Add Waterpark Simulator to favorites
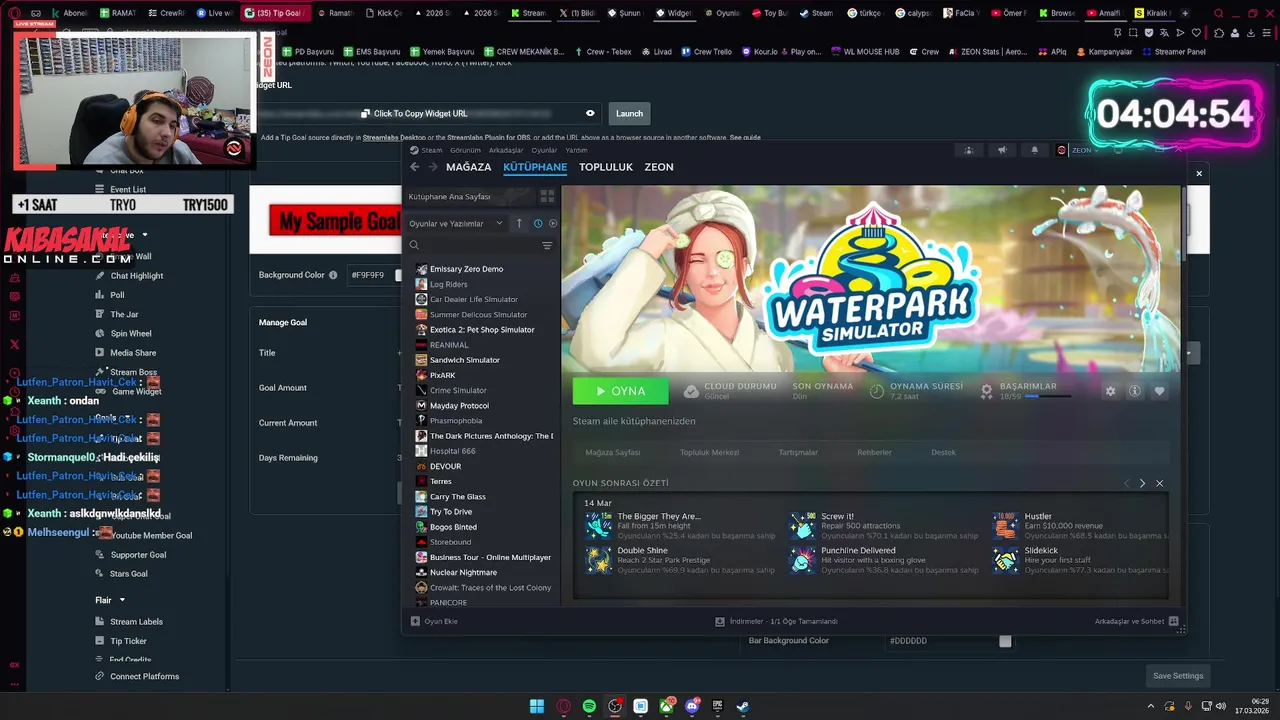The image size is (1280, 720). 1159,391
